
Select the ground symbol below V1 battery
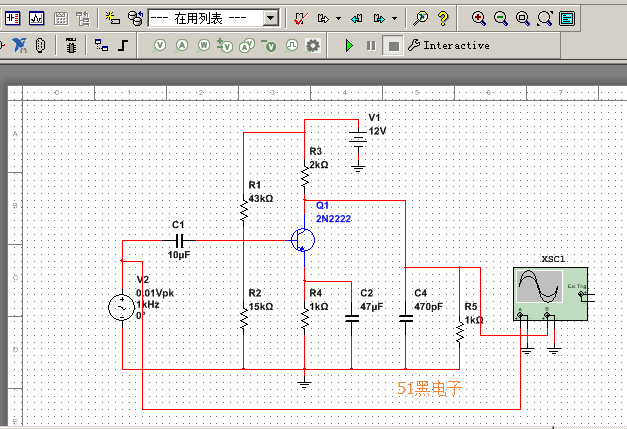pyautogui.click(x=358, y=168)
